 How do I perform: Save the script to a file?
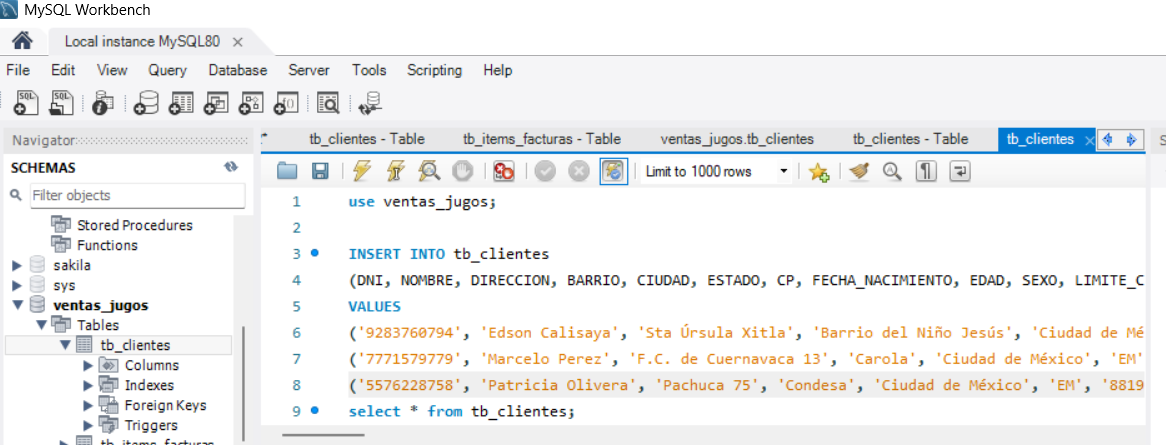[x=320, y=172]
